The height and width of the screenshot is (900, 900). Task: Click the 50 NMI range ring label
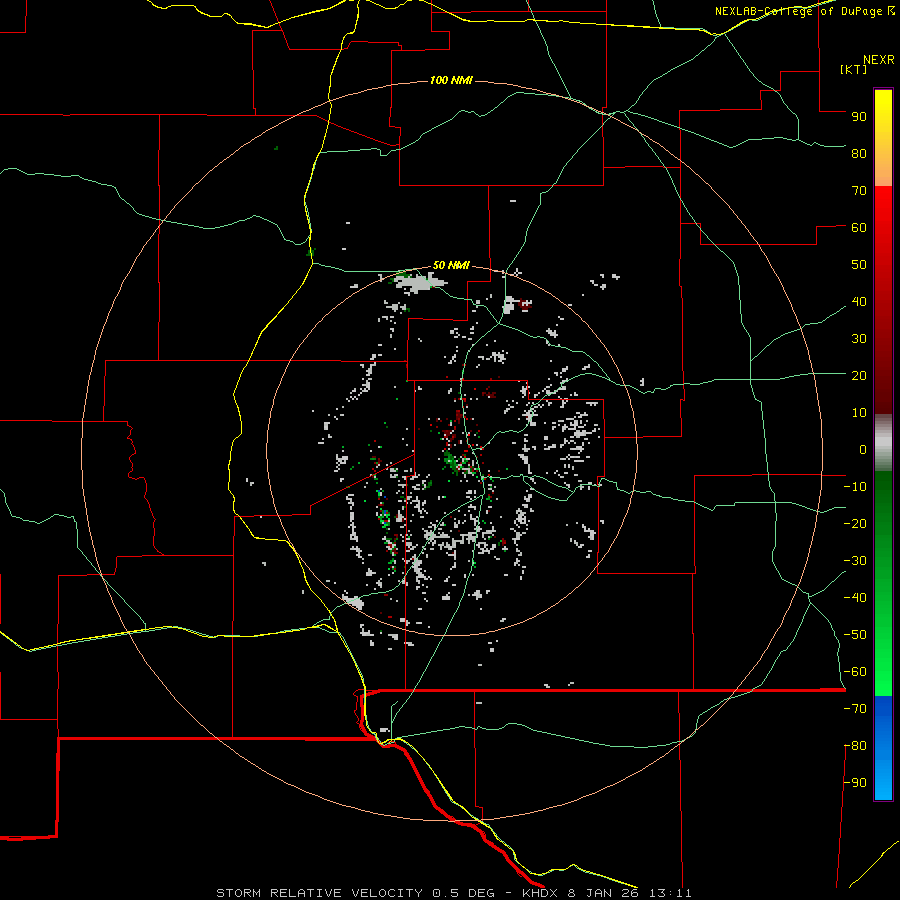[x=451, y=265]
